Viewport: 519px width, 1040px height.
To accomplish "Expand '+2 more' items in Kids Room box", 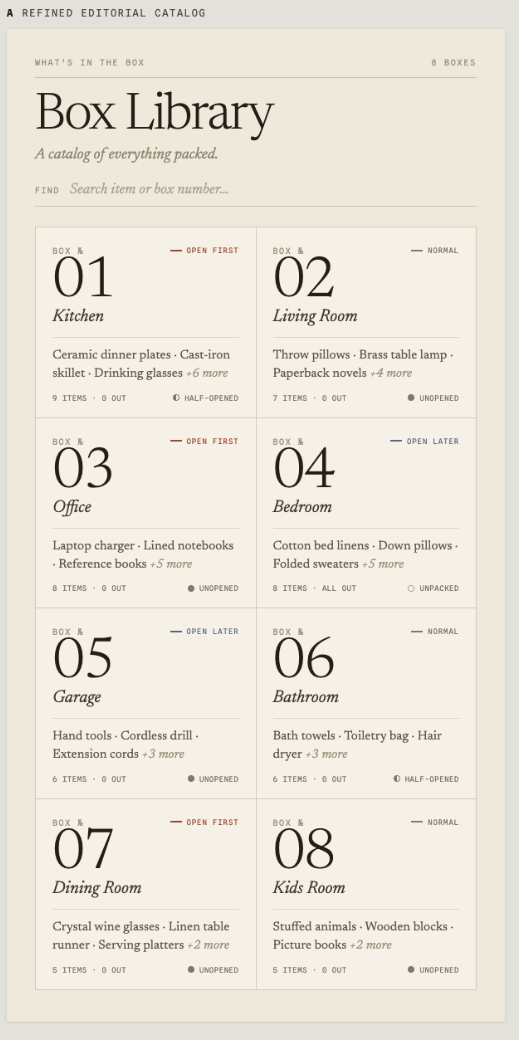I will [370, 945].
